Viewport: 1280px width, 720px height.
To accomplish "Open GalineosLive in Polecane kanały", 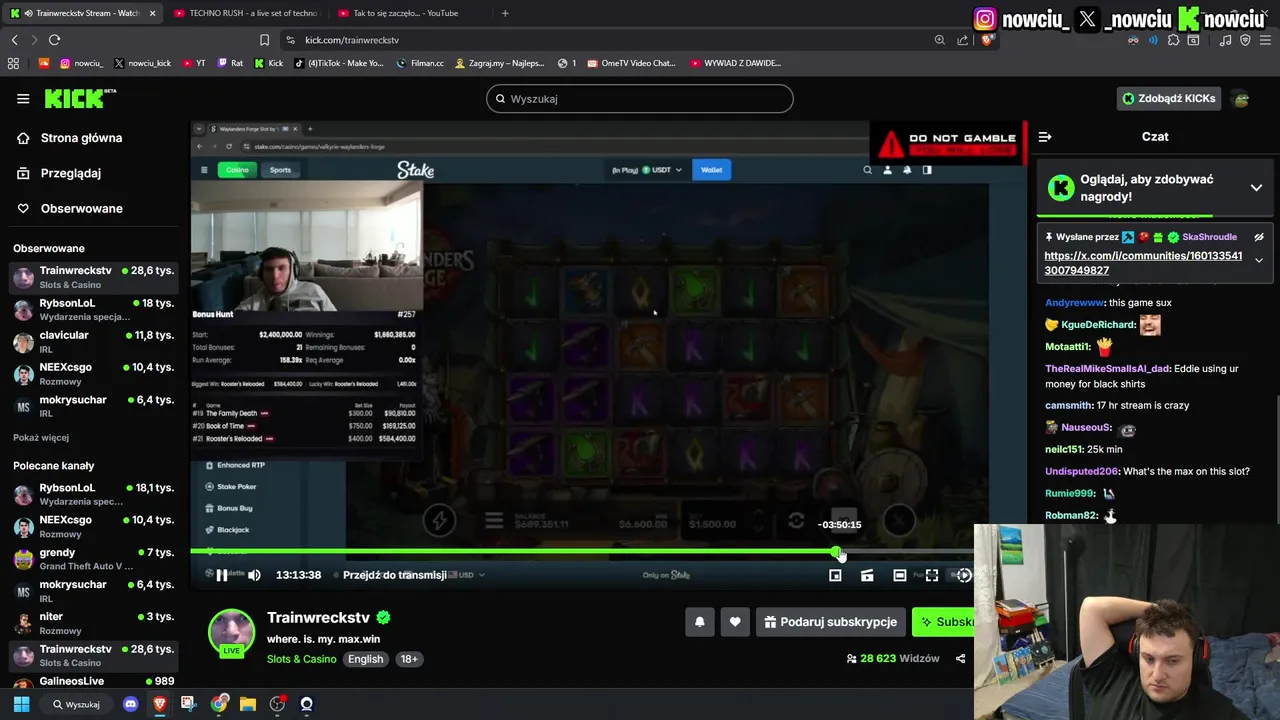I will [x=94, y=682].
